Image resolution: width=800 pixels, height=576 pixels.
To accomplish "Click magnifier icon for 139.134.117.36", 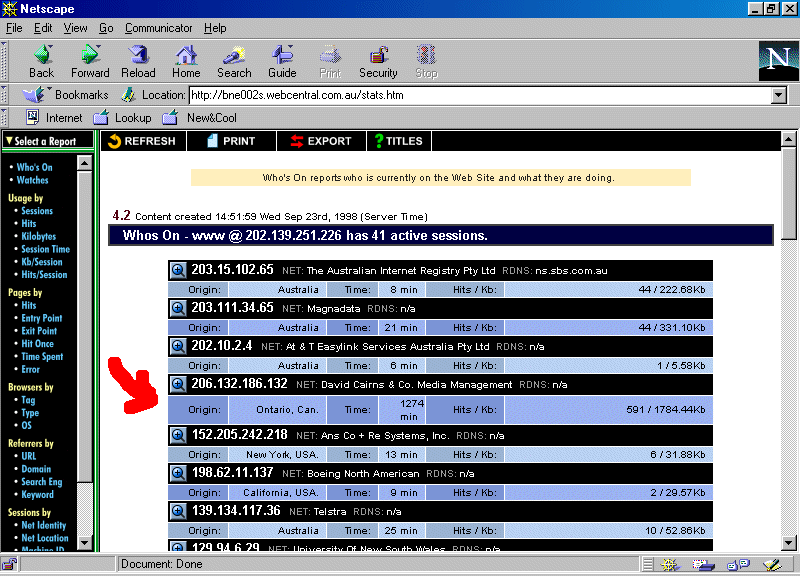I will [178, 511].
